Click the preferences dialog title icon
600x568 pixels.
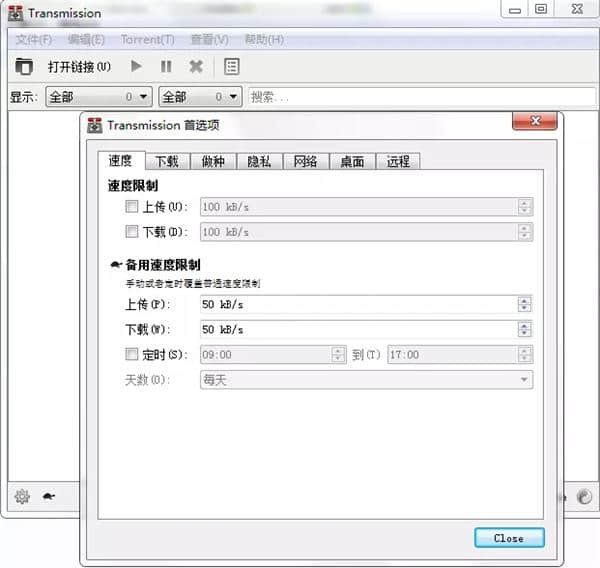pos(95,125)
